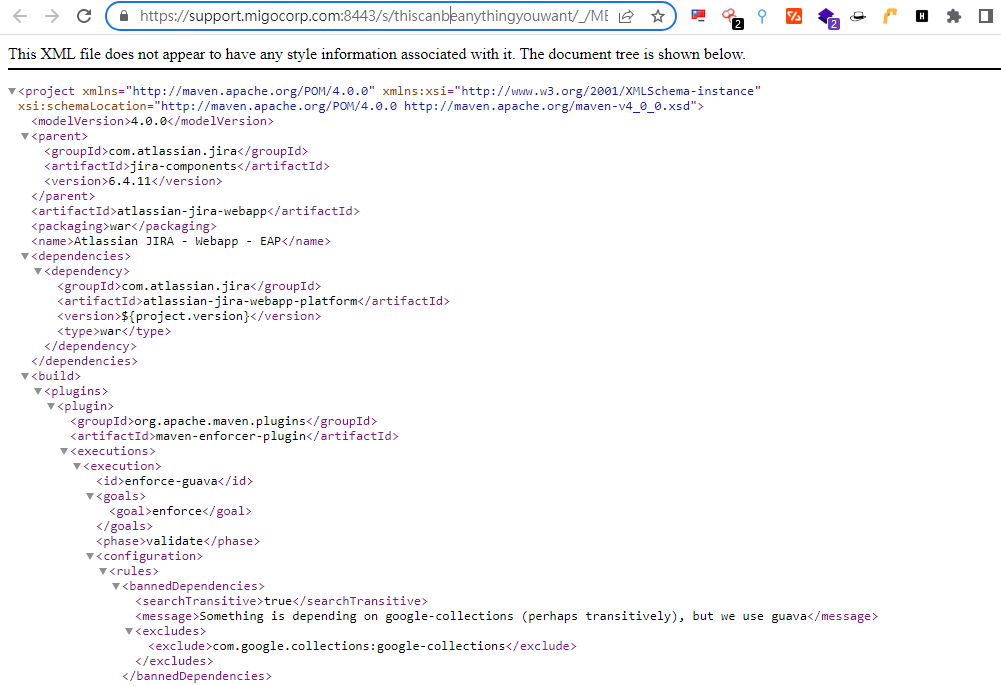Click the searchTransitive true line

[281, 600]
